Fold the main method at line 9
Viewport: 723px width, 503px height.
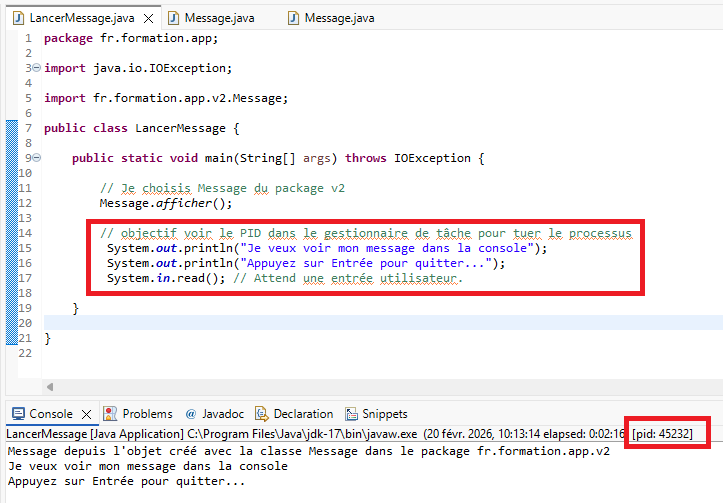[x=36, y=158]
